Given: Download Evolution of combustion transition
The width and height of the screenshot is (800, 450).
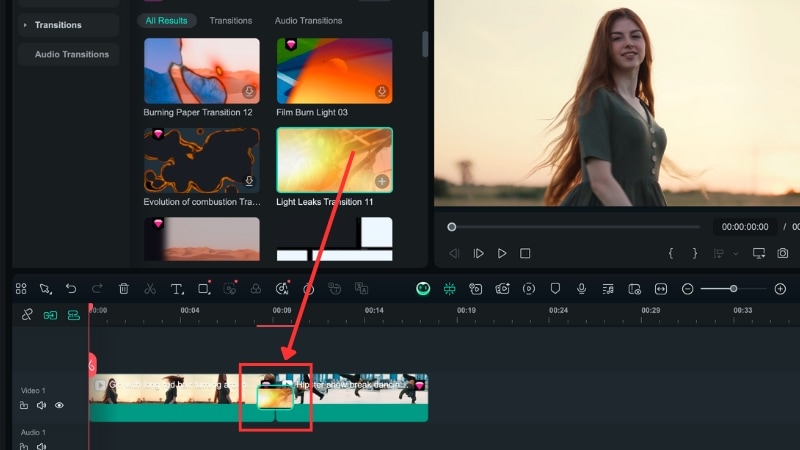Looking at the screenshot, I should coord(249,181).
